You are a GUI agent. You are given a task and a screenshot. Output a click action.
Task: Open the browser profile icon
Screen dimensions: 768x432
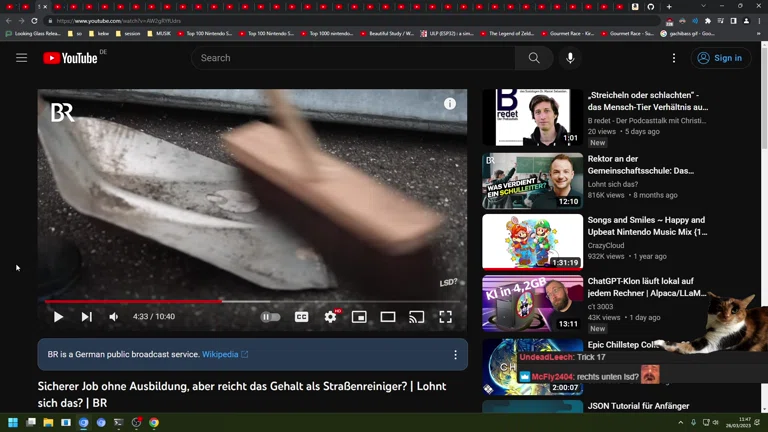(x=746, y=21)
